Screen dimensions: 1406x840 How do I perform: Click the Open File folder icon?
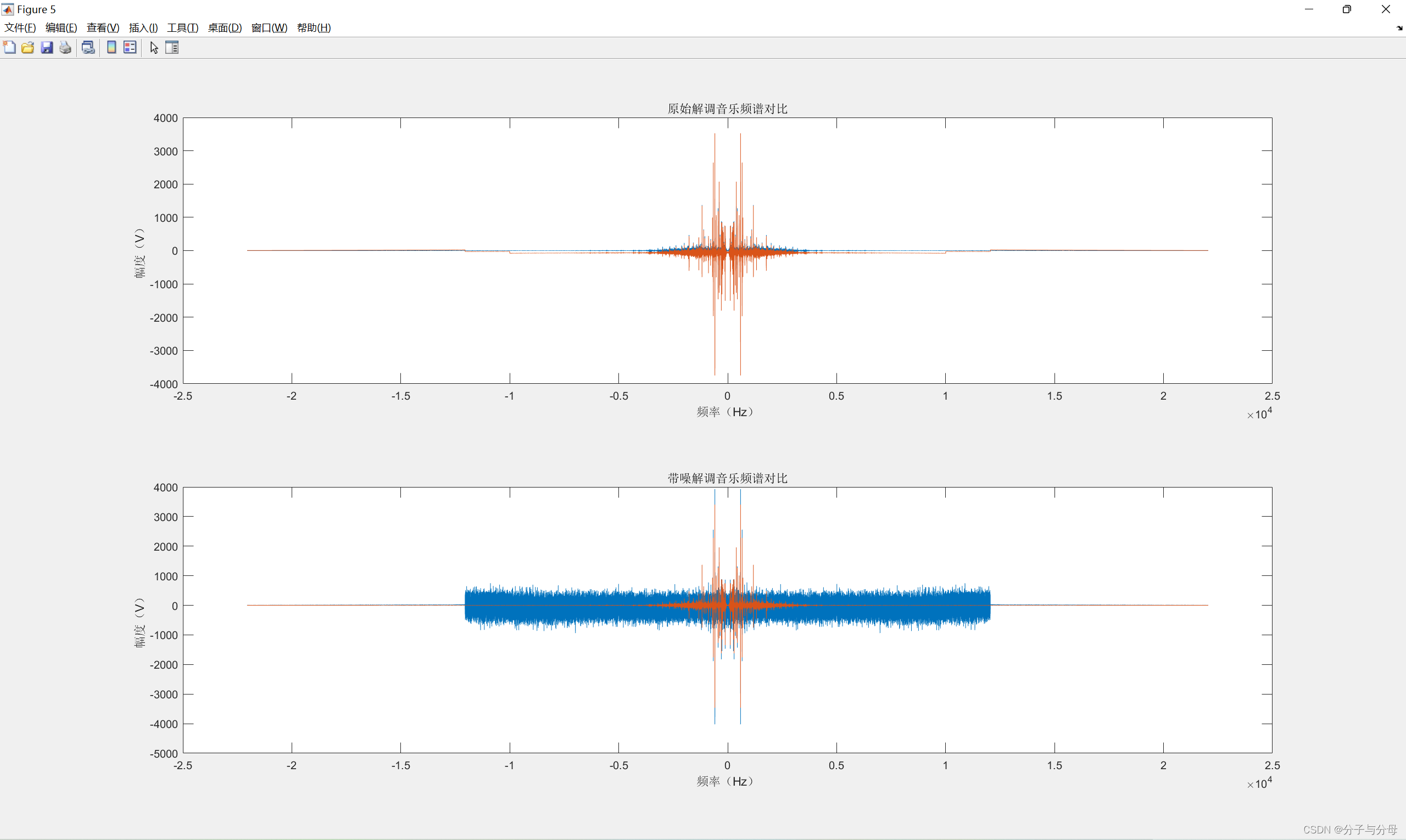tap(28, 48)
